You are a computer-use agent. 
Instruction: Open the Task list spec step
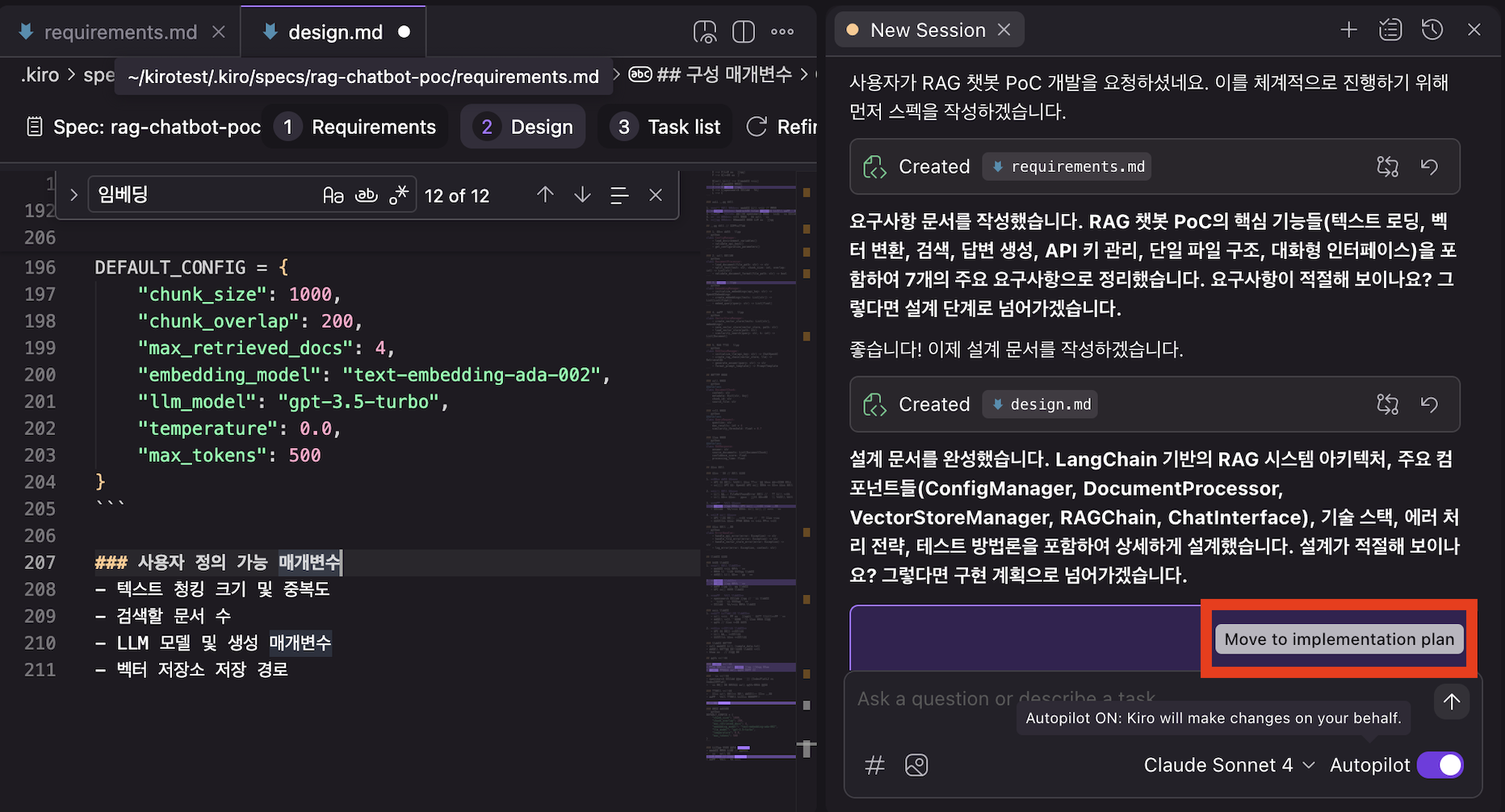tap(667, 127)
